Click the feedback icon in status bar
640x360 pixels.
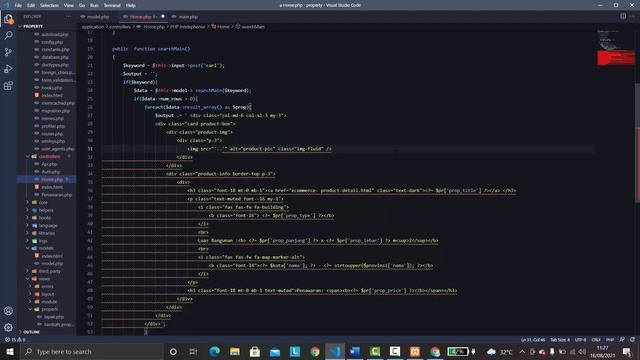click(622, 340)
